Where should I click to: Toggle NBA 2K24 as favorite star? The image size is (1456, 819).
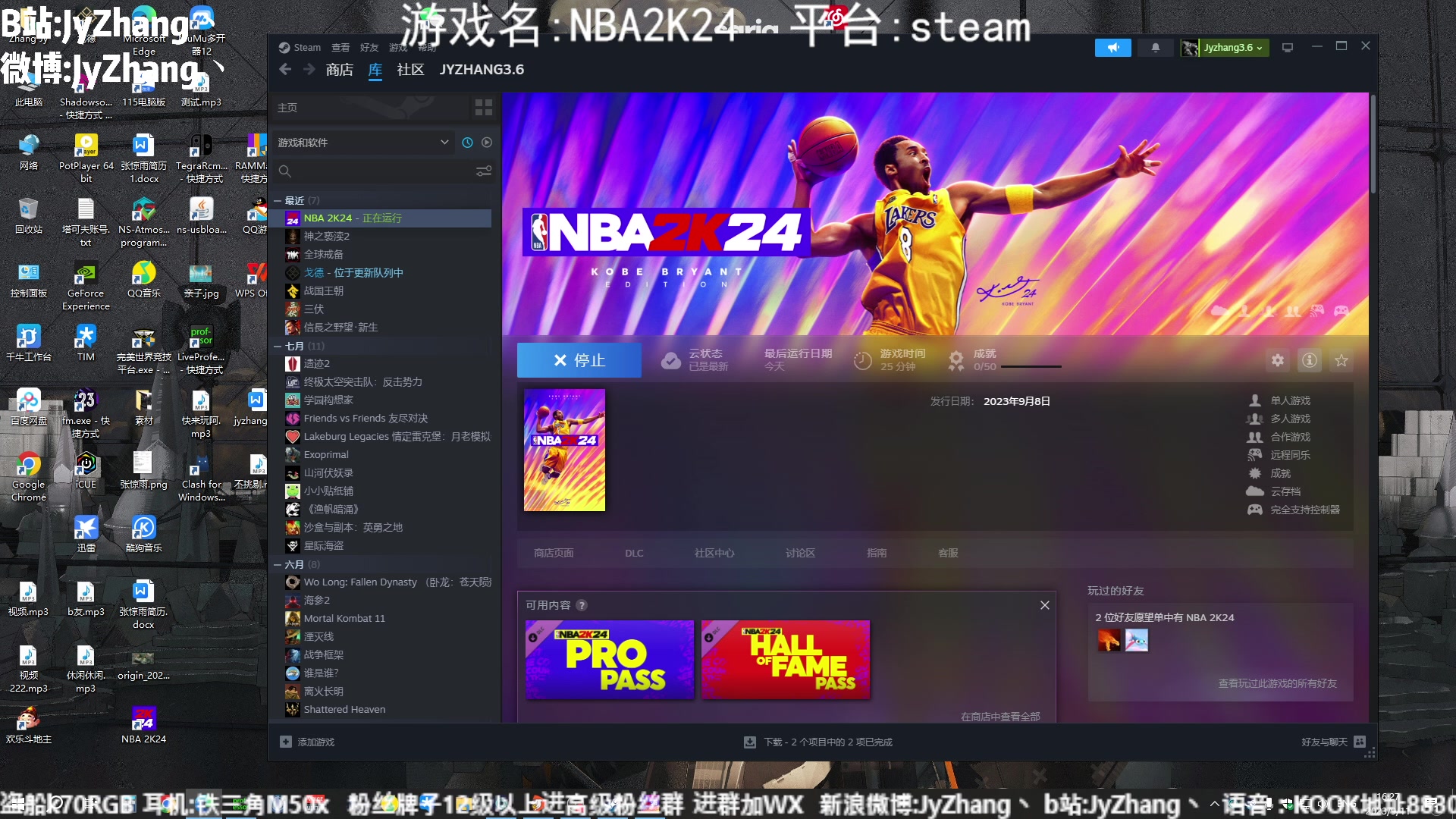tap(1341, 360)
